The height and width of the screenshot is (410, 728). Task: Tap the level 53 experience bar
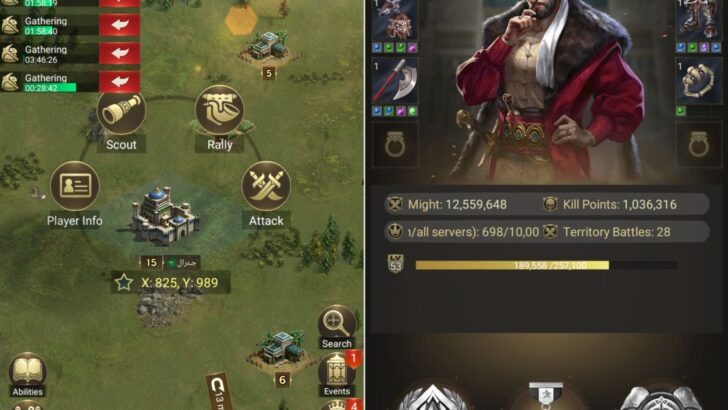pyautogui.click(x=546, y=265)
